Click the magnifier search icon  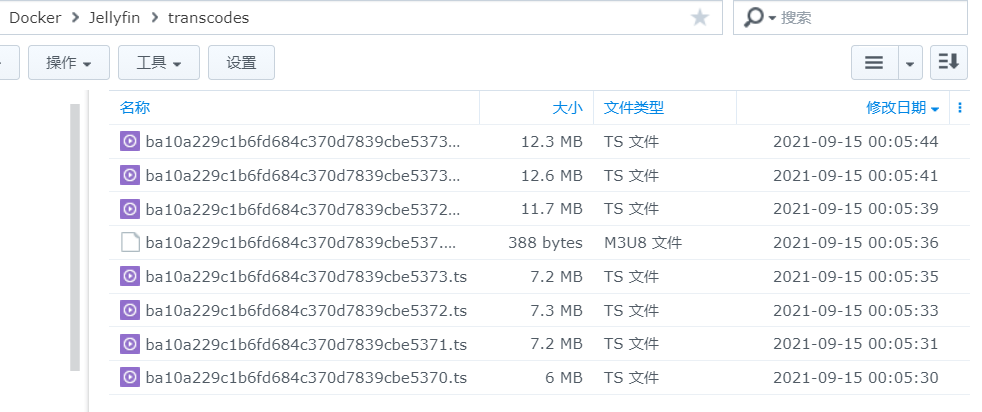[x=753, y=18]
